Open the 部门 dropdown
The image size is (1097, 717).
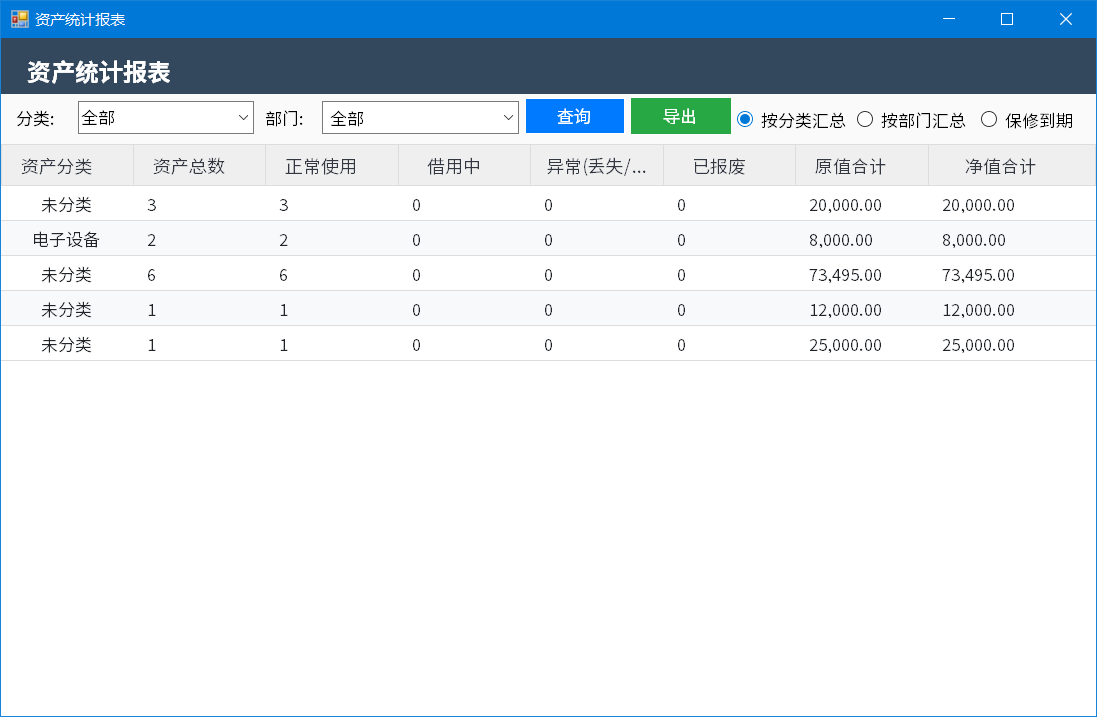(420, 118)
